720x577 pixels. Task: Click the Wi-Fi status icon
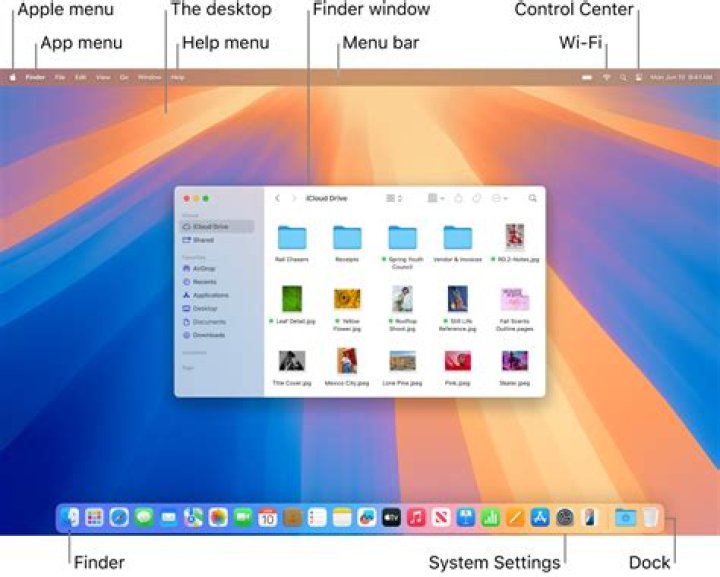click(607, 78)
